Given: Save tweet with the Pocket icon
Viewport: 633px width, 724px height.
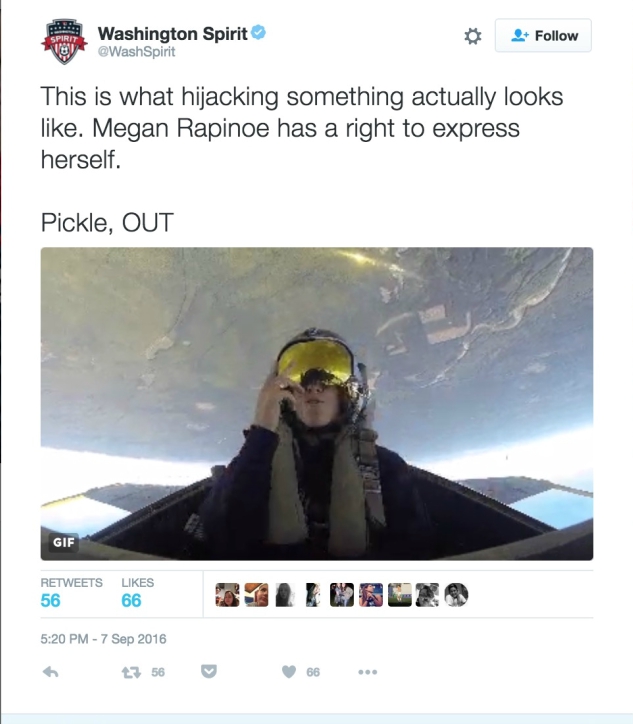Looking at the screenshot, I should [x=209, y=671].
